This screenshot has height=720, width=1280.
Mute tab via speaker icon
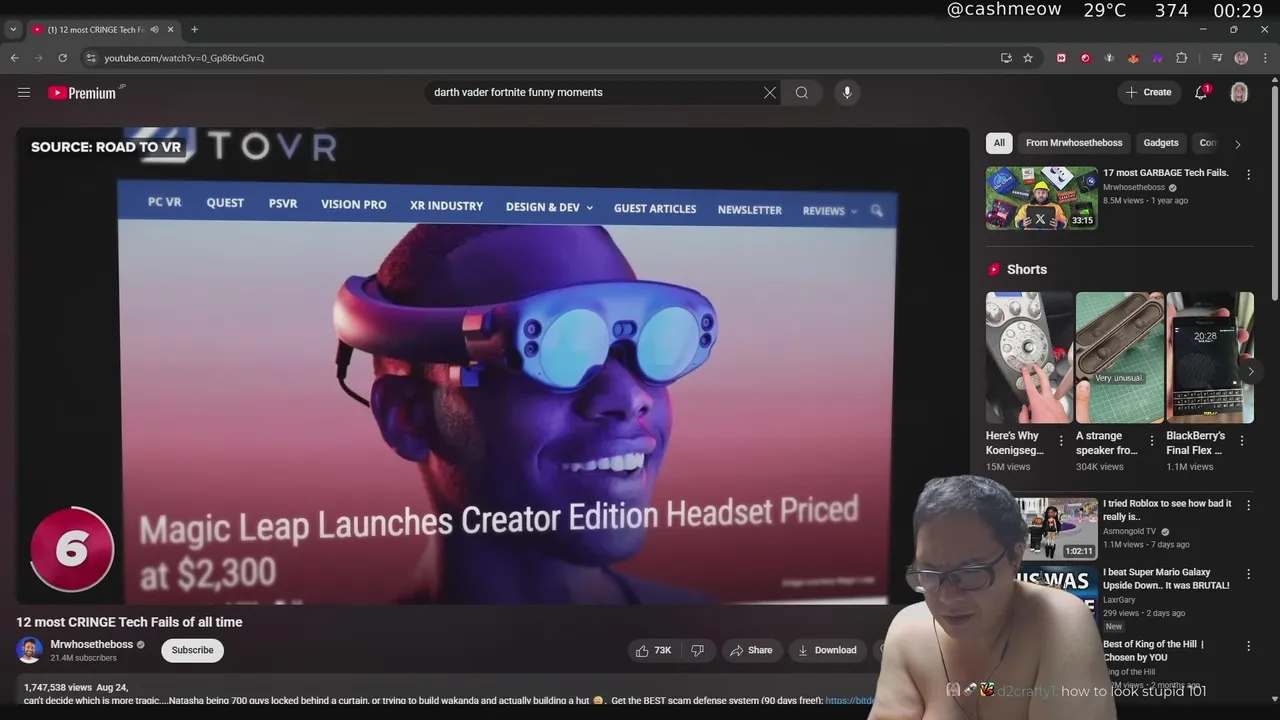point(154,29)
